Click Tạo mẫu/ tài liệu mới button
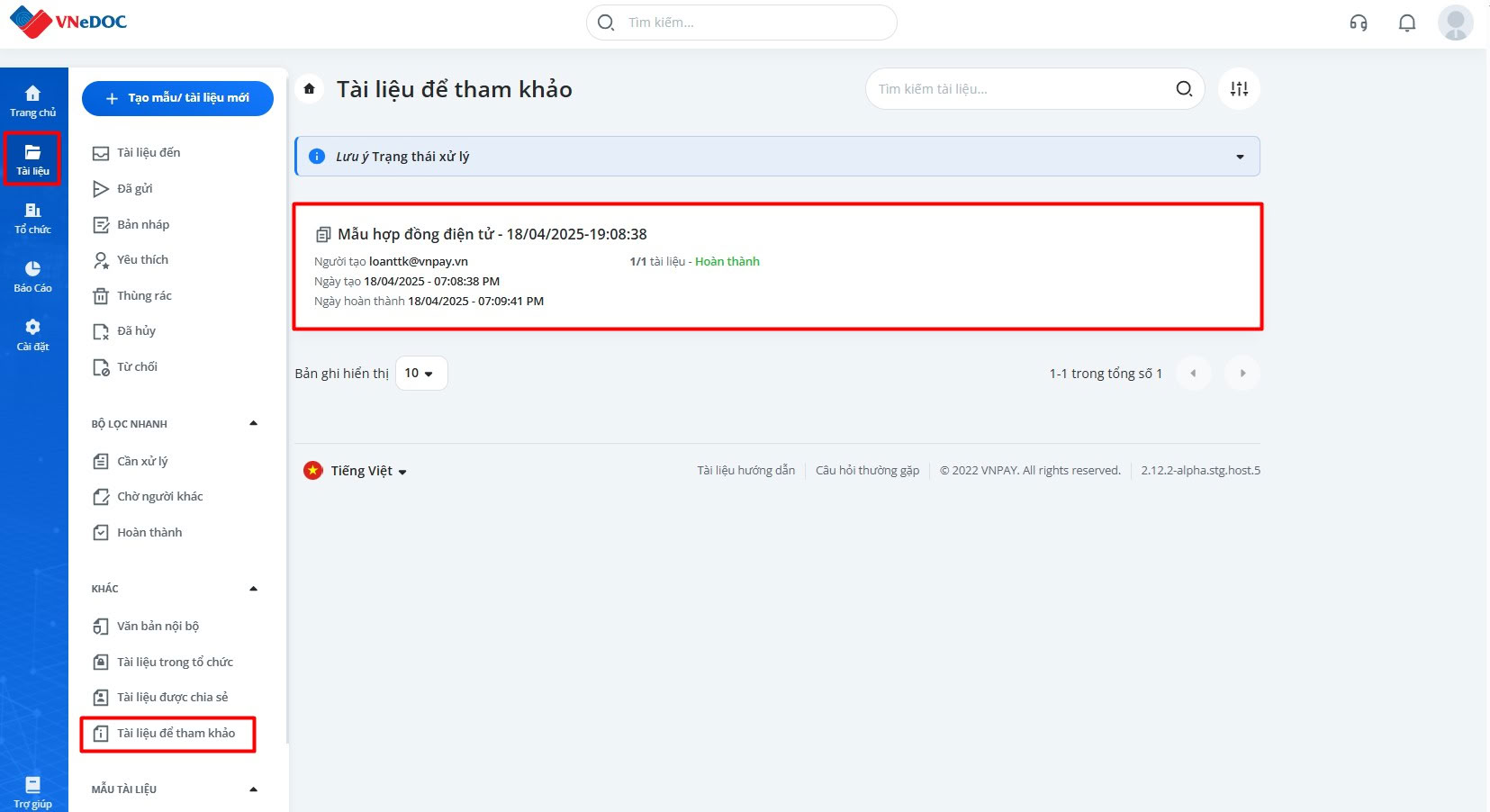The width and height of the screenshot is (1490, 812). pyautogui.click(x=177, y=98)
